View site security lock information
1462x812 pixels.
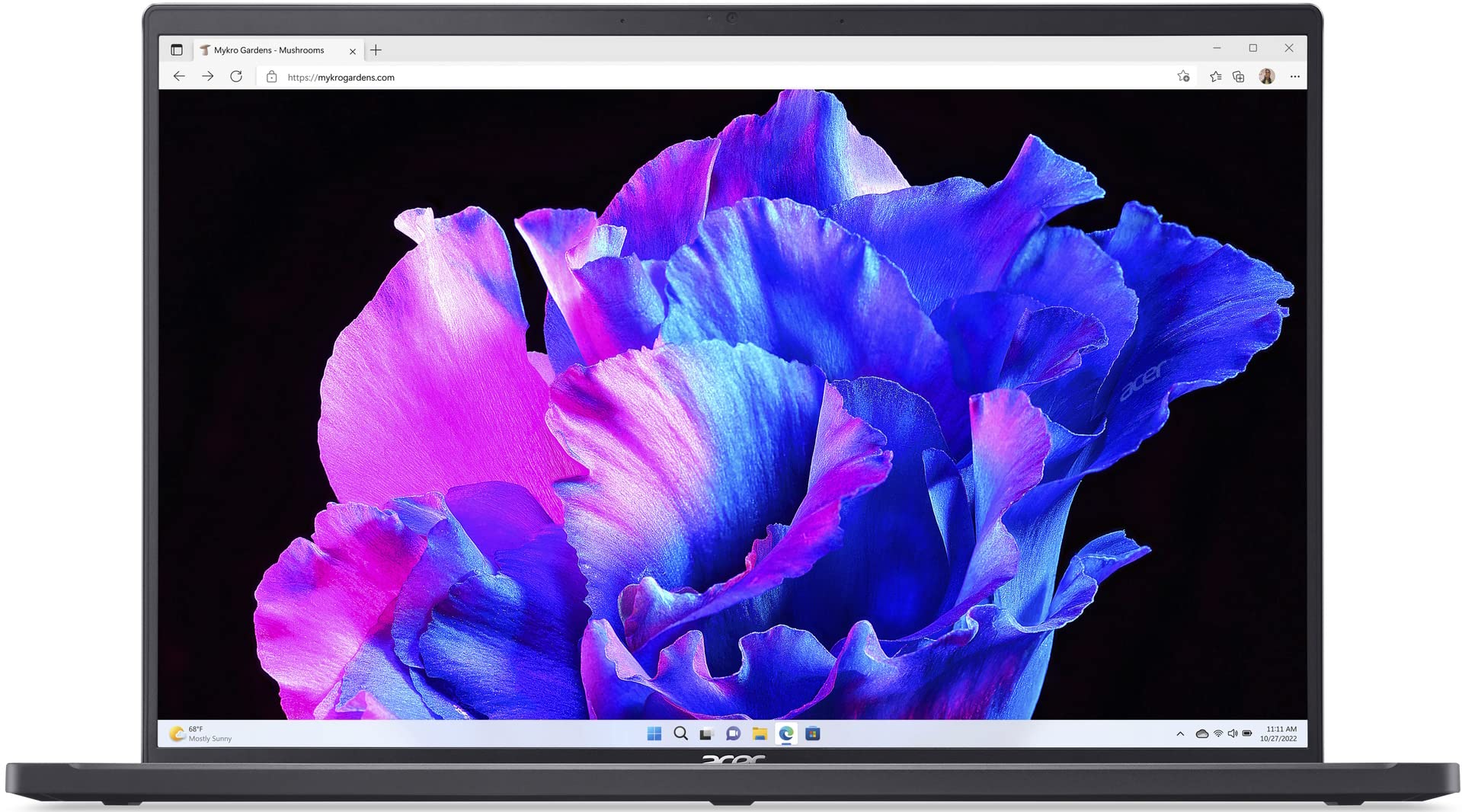tap(272, 77)
